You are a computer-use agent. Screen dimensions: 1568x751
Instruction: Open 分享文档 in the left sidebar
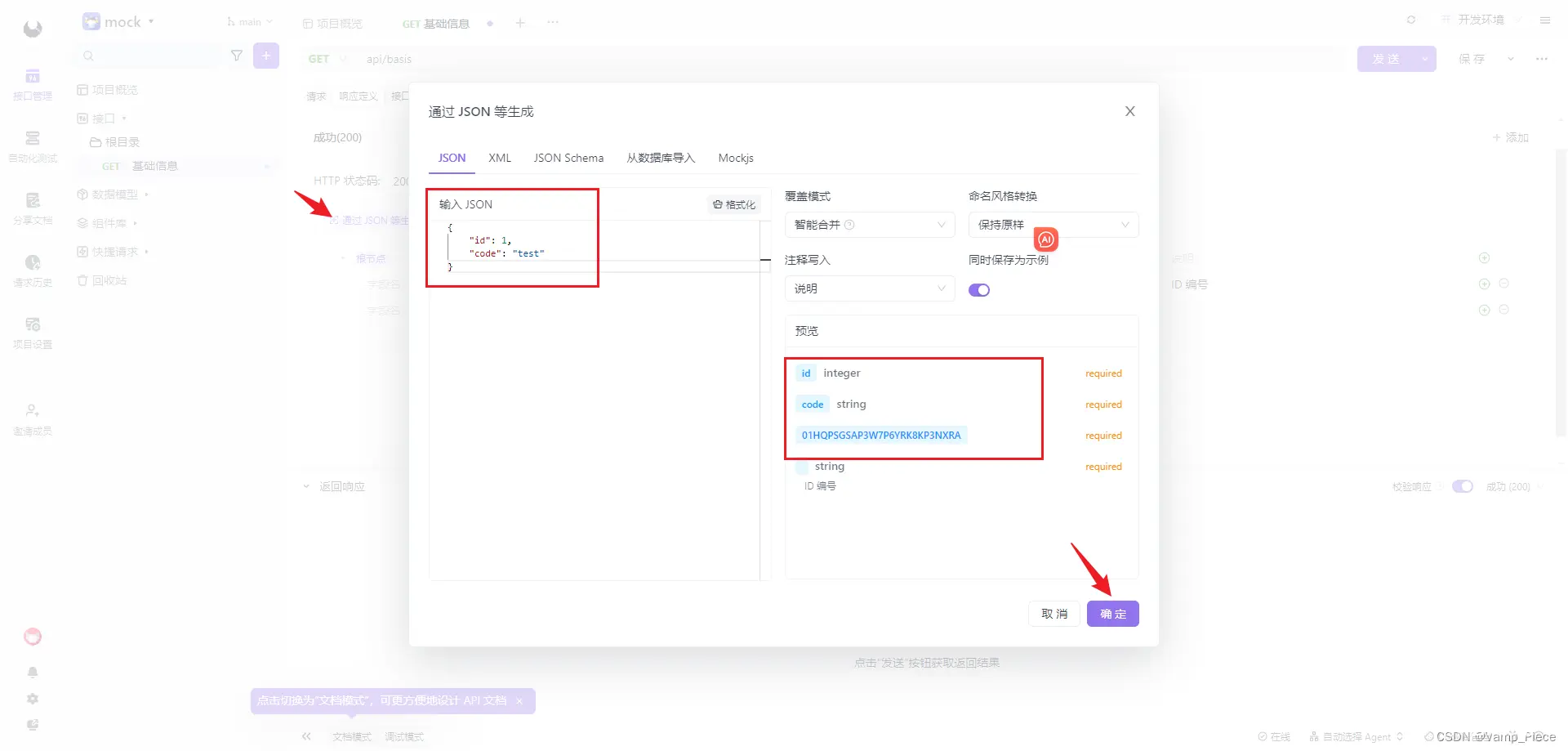[33, 209]
